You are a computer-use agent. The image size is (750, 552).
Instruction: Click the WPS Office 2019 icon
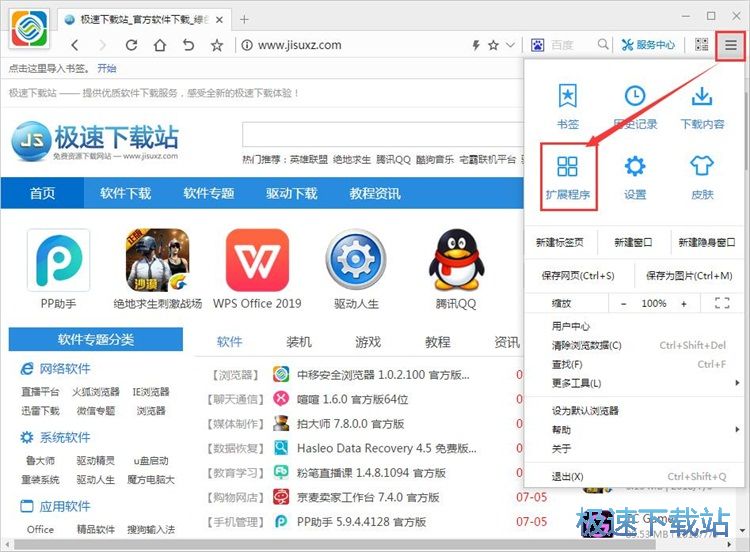click(x=257, y=260)
